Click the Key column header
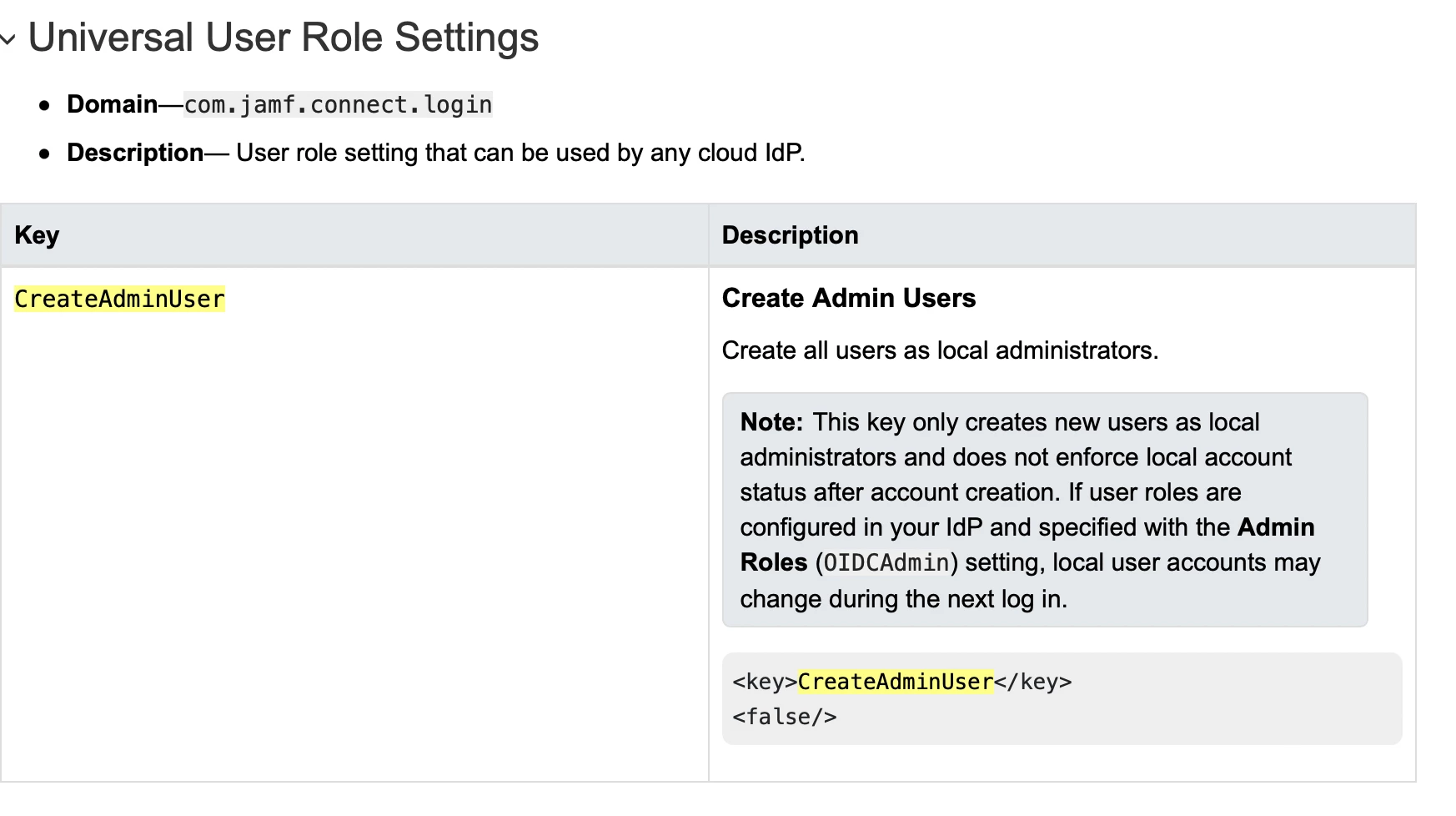Screen dimensions: 1456x816 (37, 235)
